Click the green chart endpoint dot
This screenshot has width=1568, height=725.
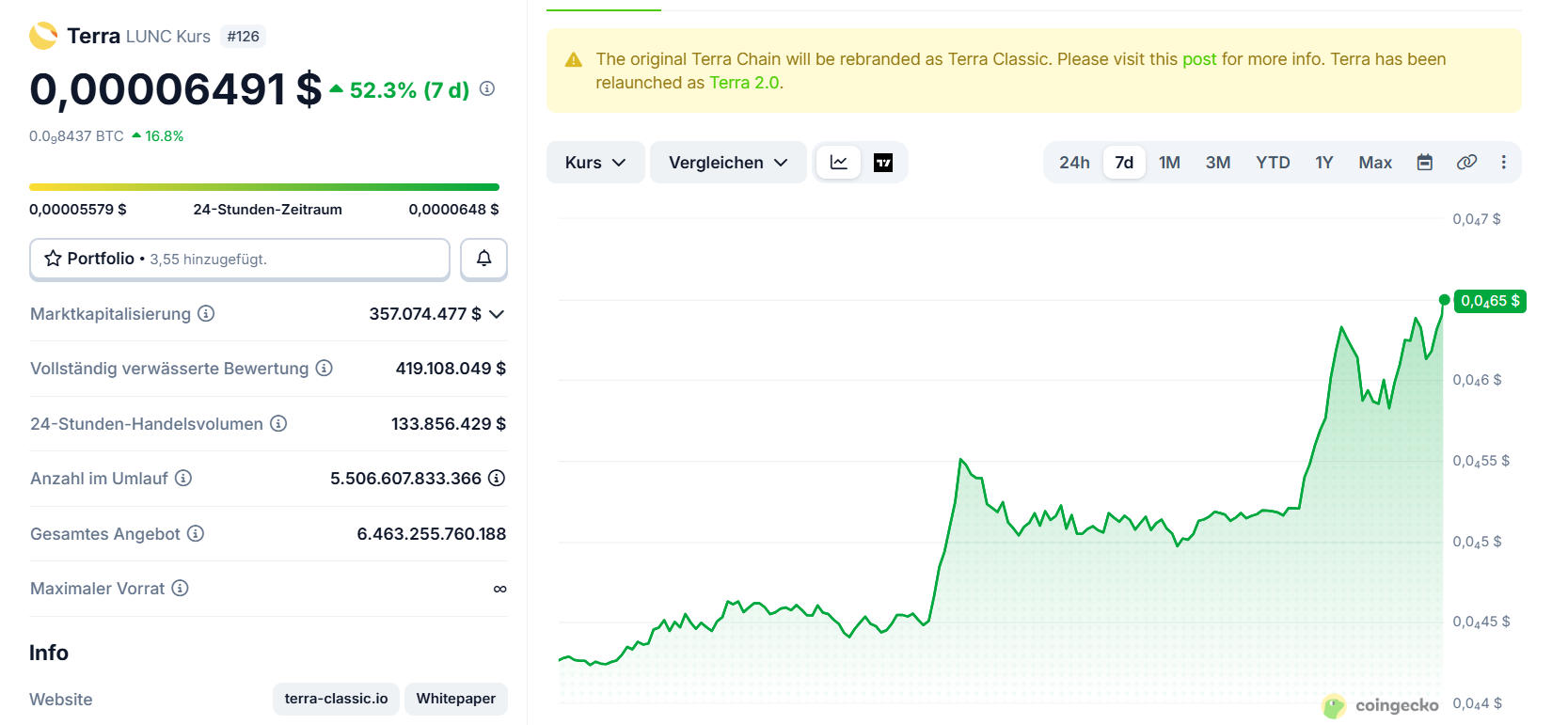(1444, 300)
